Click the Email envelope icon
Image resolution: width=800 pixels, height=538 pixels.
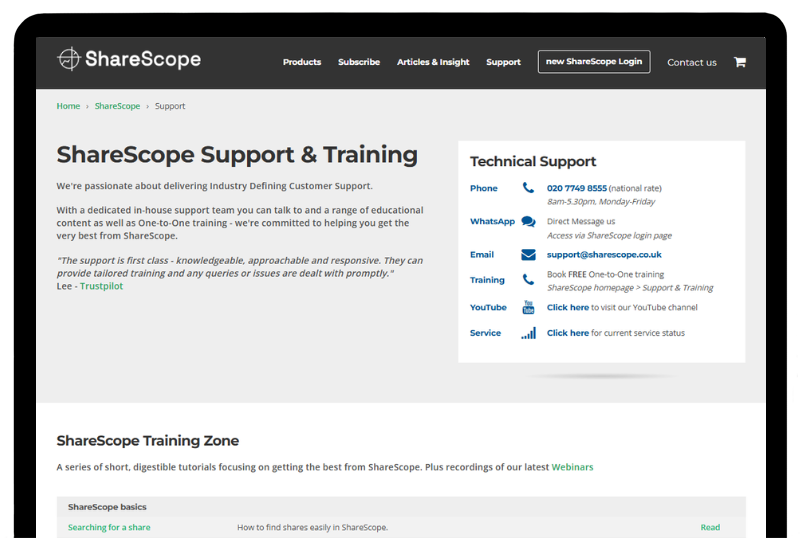tap(528, 255)
